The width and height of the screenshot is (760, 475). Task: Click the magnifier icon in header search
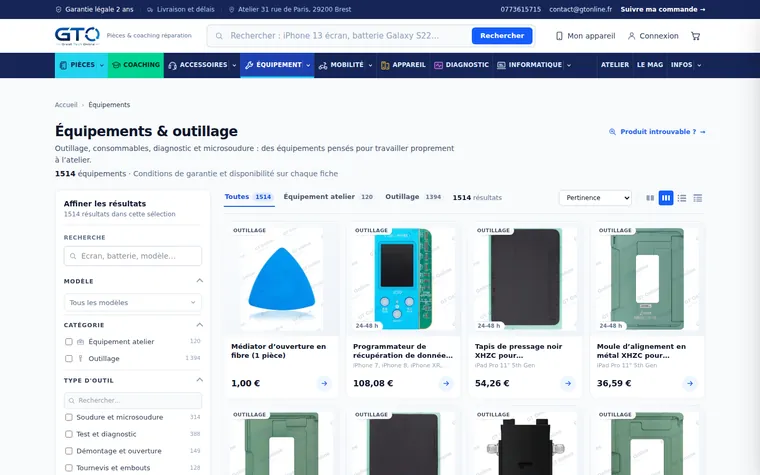(x=219, y=36)
